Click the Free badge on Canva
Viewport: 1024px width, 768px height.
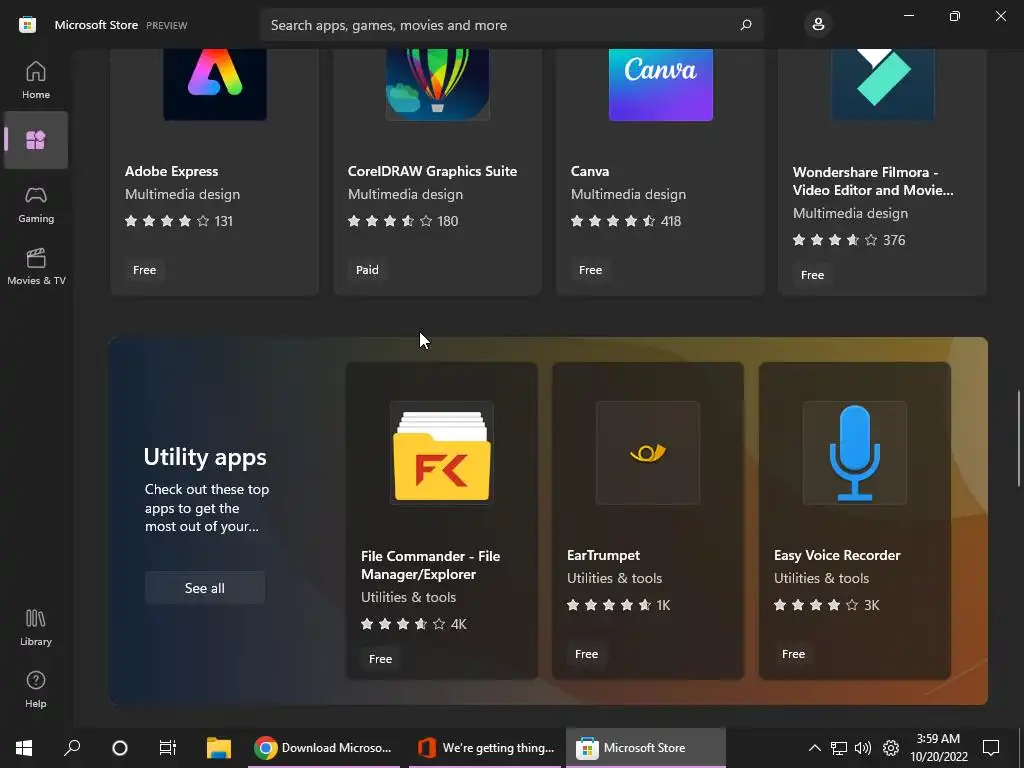(x=590, y=270)
